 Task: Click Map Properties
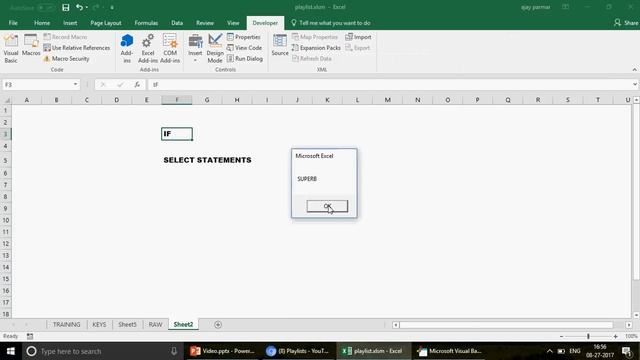point(315,37)
